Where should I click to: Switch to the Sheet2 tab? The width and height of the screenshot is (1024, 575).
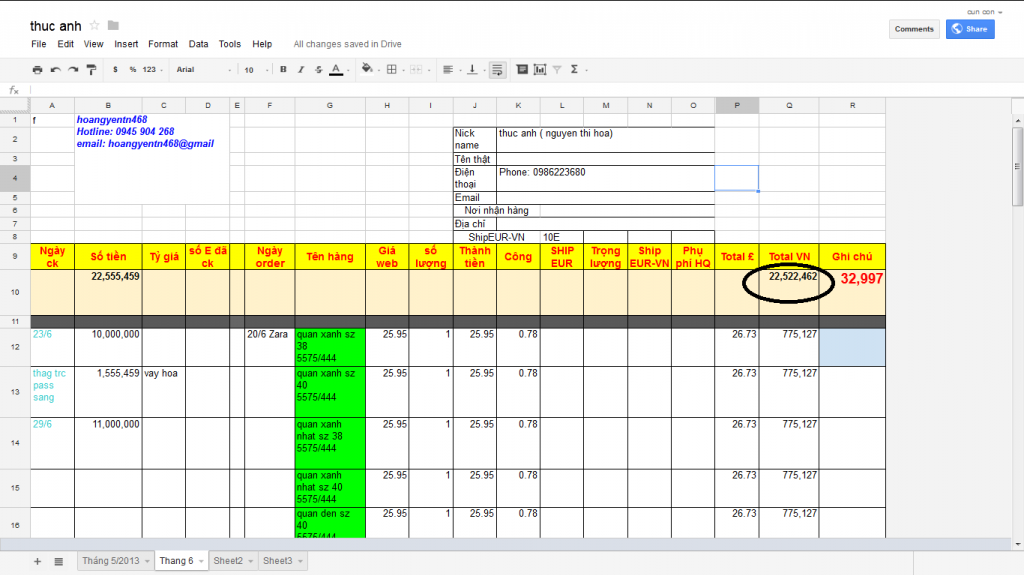tap(227, 562)
